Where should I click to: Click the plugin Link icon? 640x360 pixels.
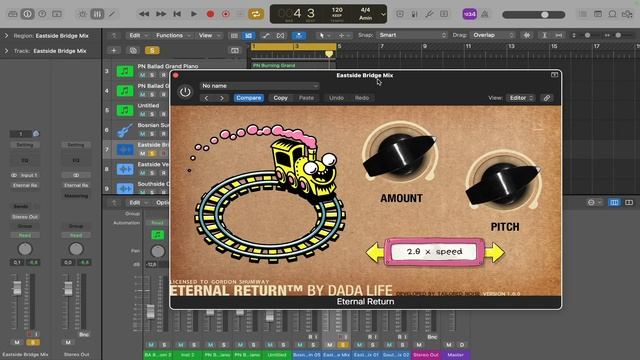pos(547,98)
